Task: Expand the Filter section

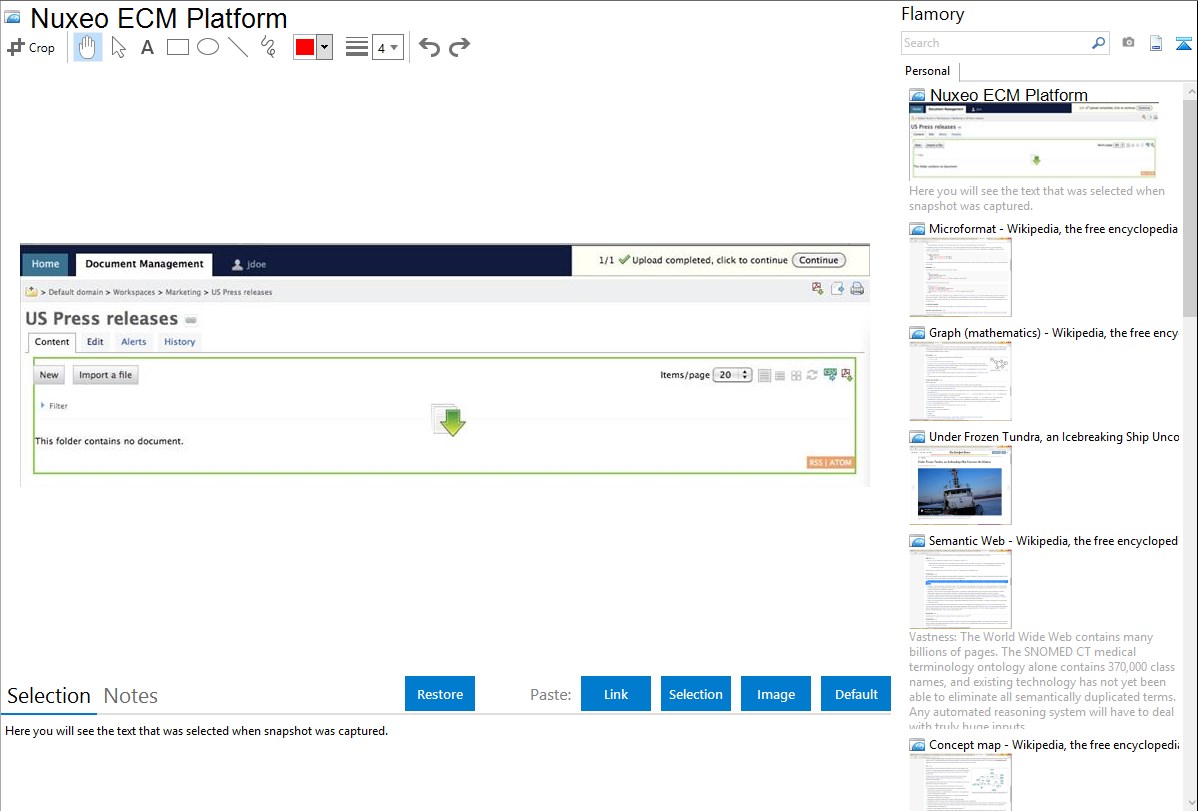Action: (54, 406)
